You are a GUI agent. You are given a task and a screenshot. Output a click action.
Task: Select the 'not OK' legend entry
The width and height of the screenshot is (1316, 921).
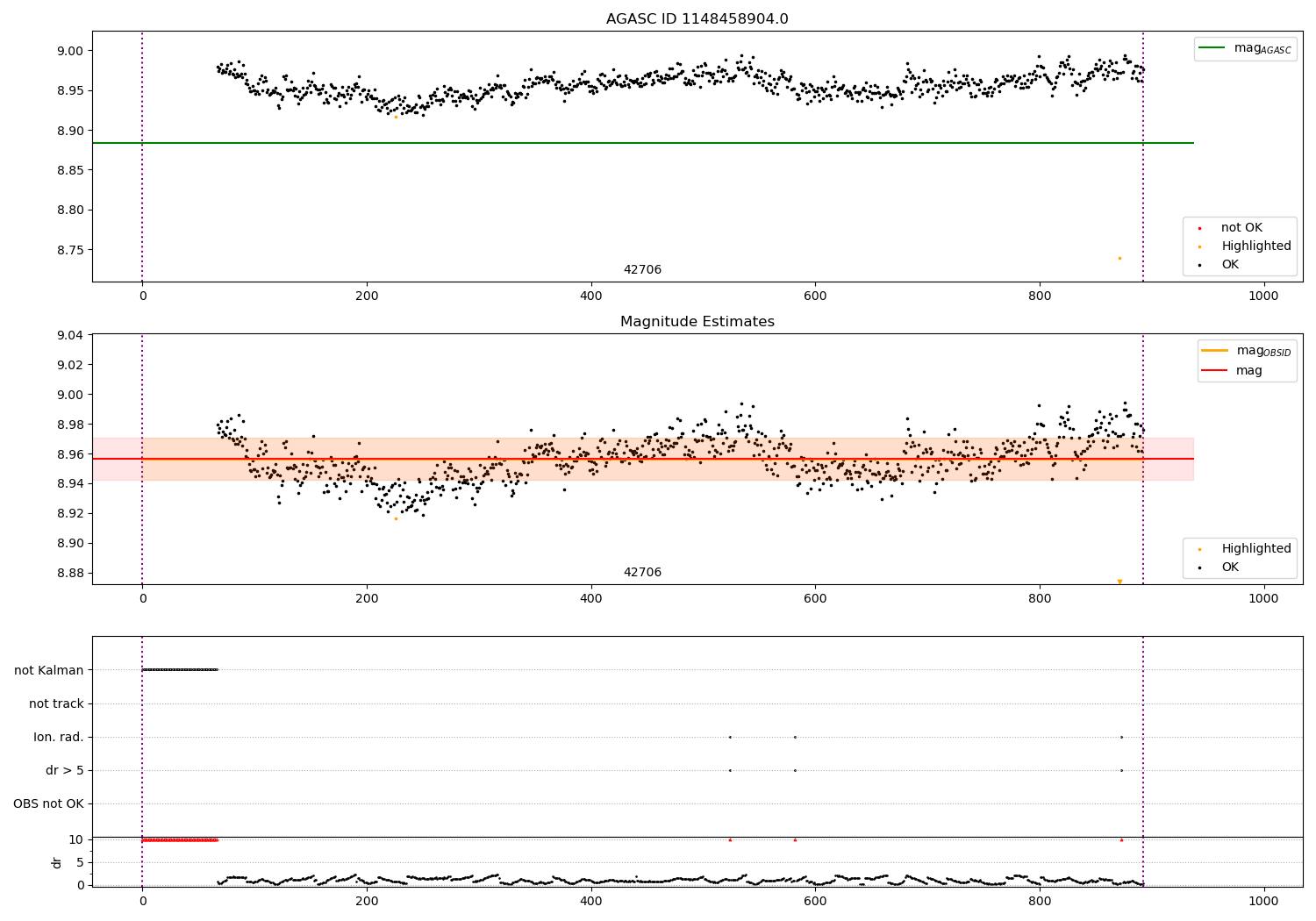[x=1241, y=228]
